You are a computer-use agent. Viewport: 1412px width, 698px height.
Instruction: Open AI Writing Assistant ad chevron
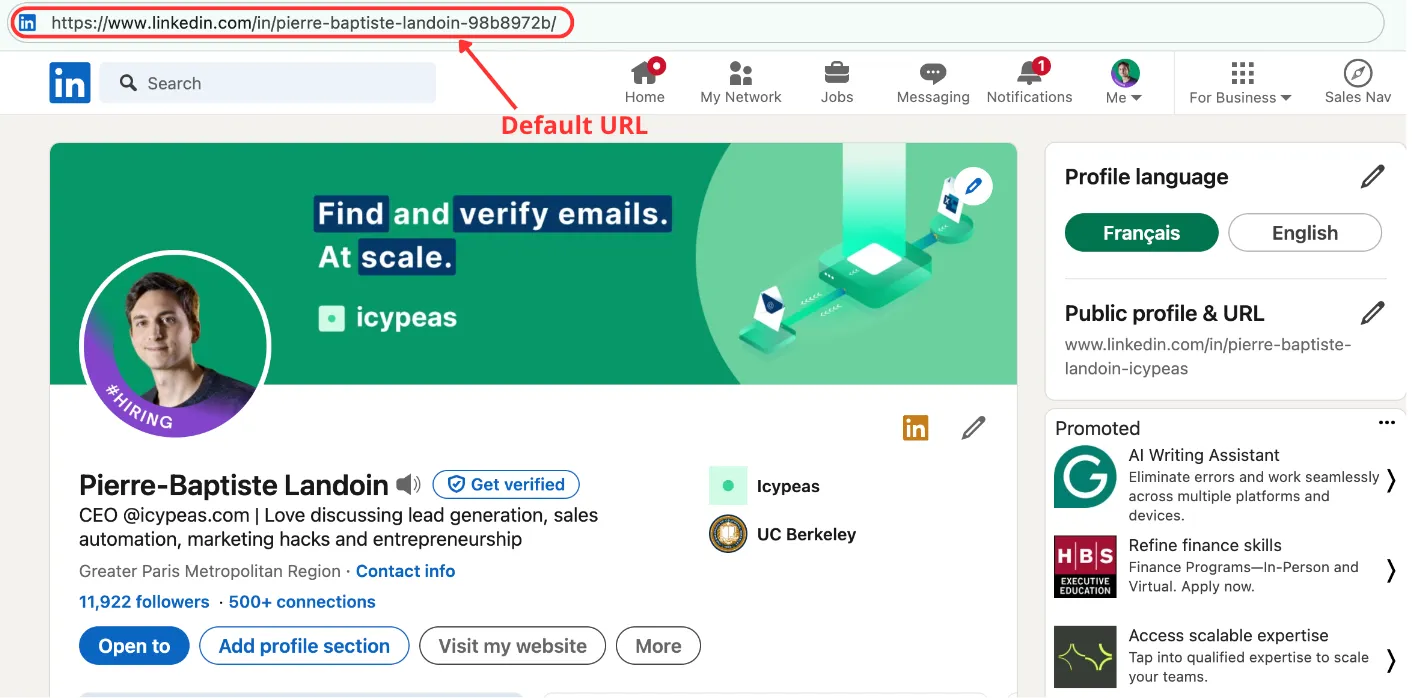tap(1390, 480)
